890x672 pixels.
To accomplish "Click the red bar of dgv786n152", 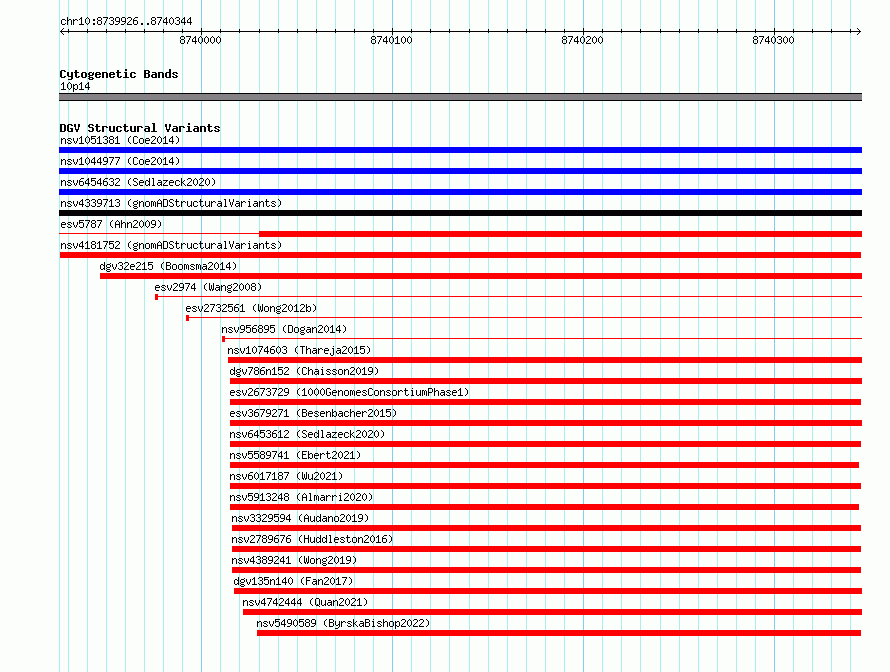I will [x=546, y=381].
